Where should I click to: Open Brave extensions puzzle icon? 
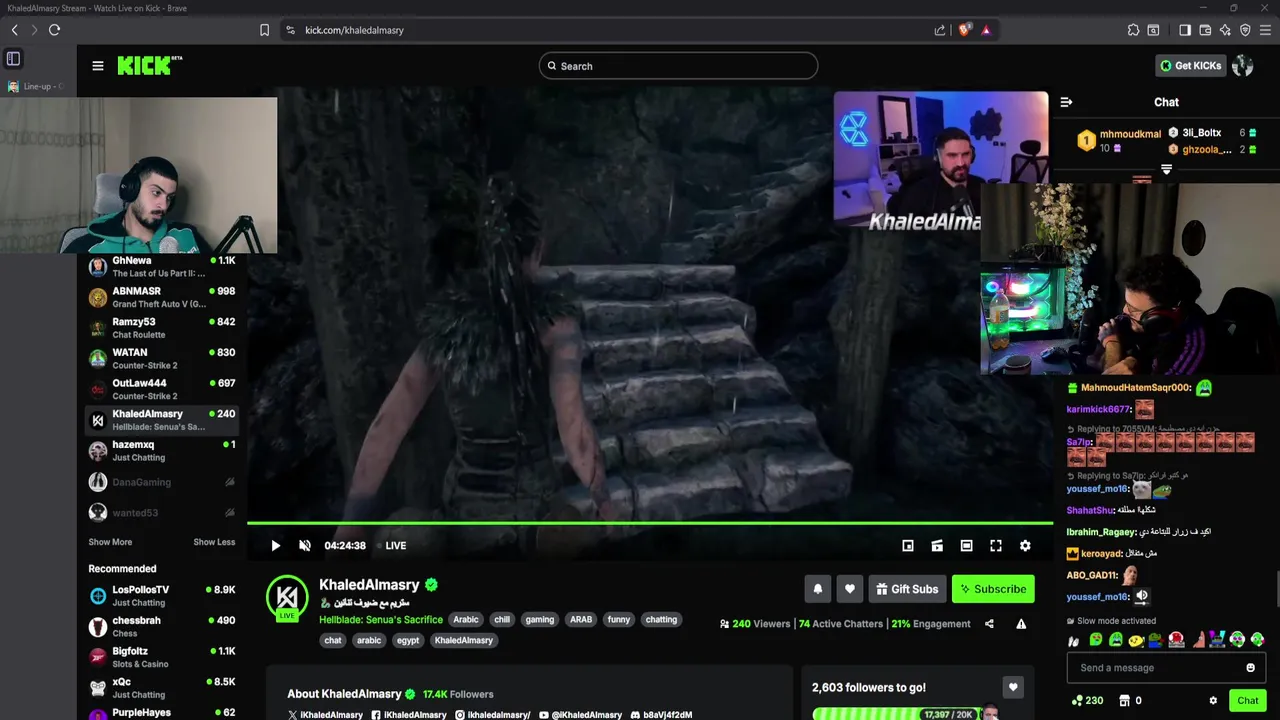pos(1133,30)
